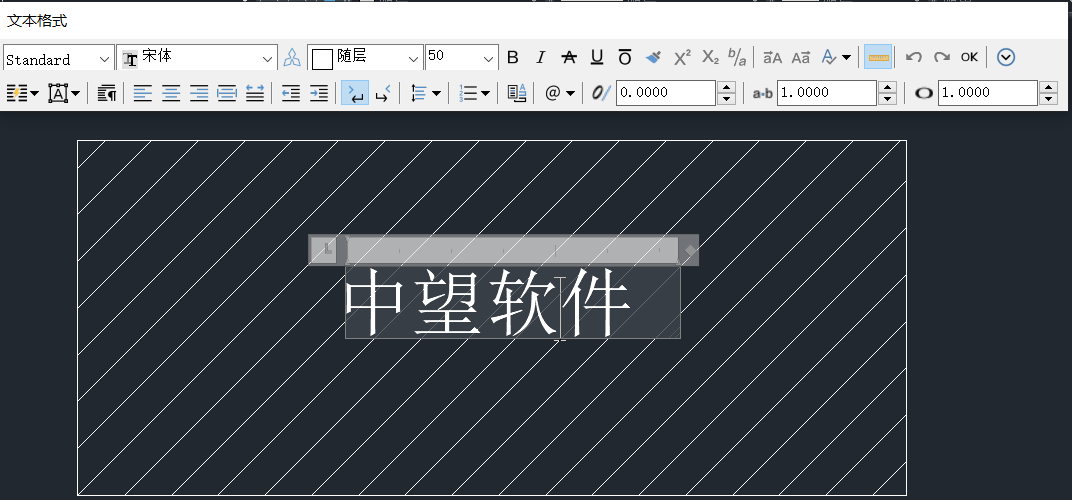Decrease the width factor value
The height and width of the screenshot is (500, 1072).
pyautogui.click(x=1048, y=99)
